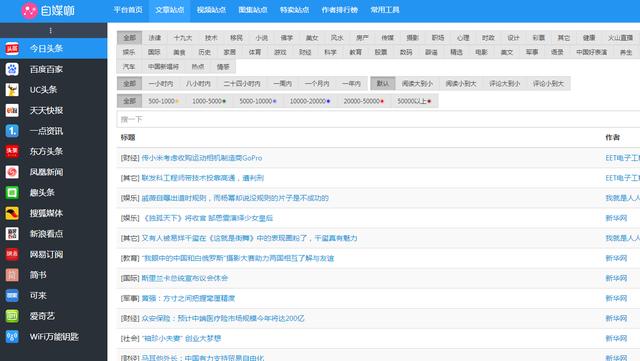Open 百度百家 via its paw icon
The height and width of the screenshot is (361, 640).
(x=12, y=69)
